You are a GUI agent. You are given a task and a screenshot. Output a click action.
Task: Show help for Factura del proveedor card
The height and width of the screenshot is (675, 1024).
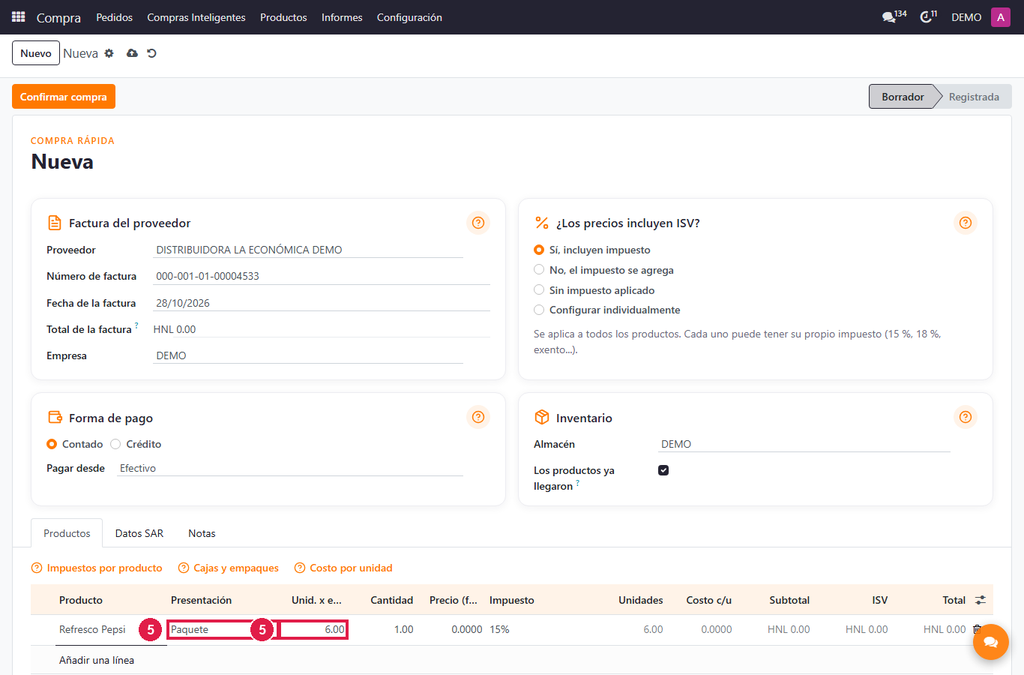click(x=478, y=223)
